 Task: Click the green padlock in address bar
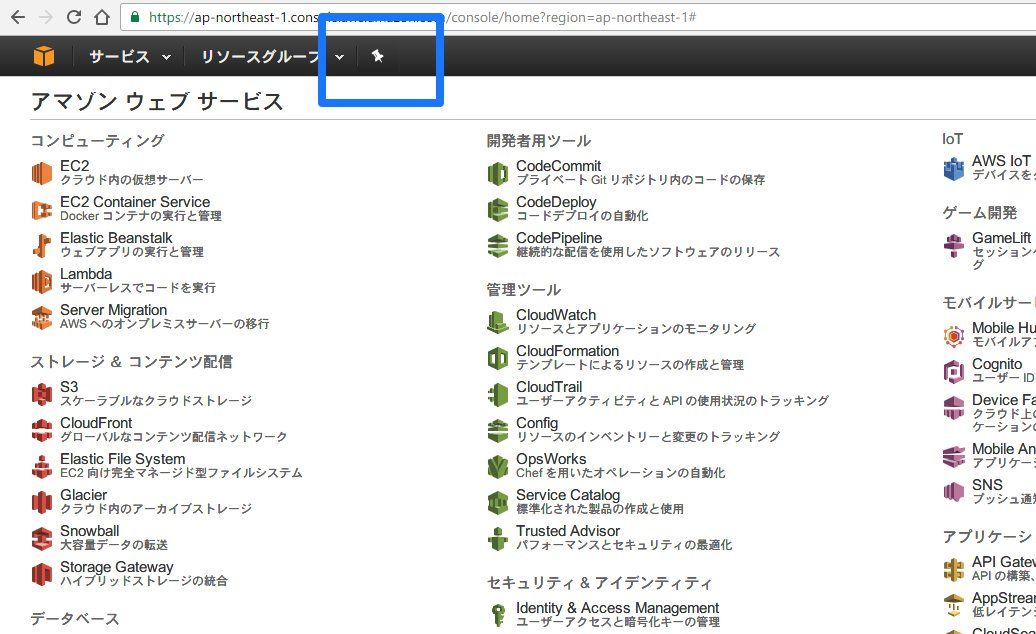[x=135, y=17]
